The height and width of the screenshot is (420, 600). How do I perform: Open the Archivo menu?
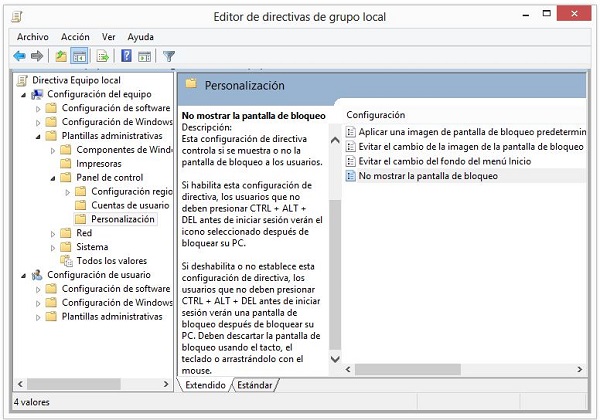coord(32,37)
